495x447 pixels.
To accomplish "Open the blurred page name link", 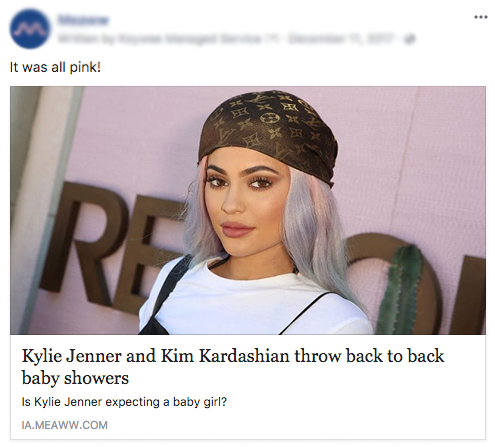I will (x=83, y=20).
